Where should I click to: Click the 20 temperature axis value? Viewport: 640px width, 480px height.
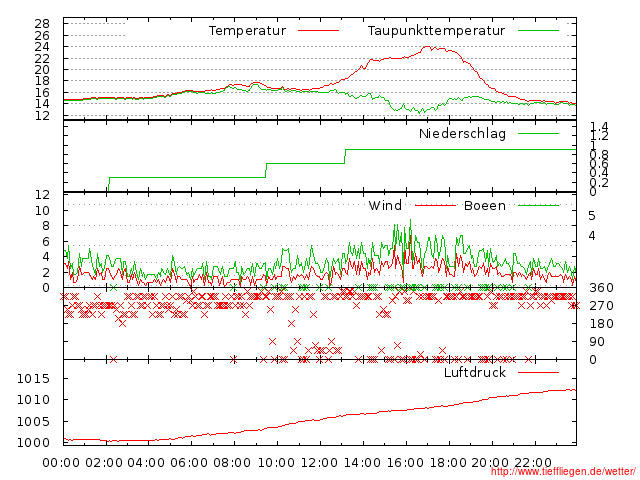coord(42,70)
